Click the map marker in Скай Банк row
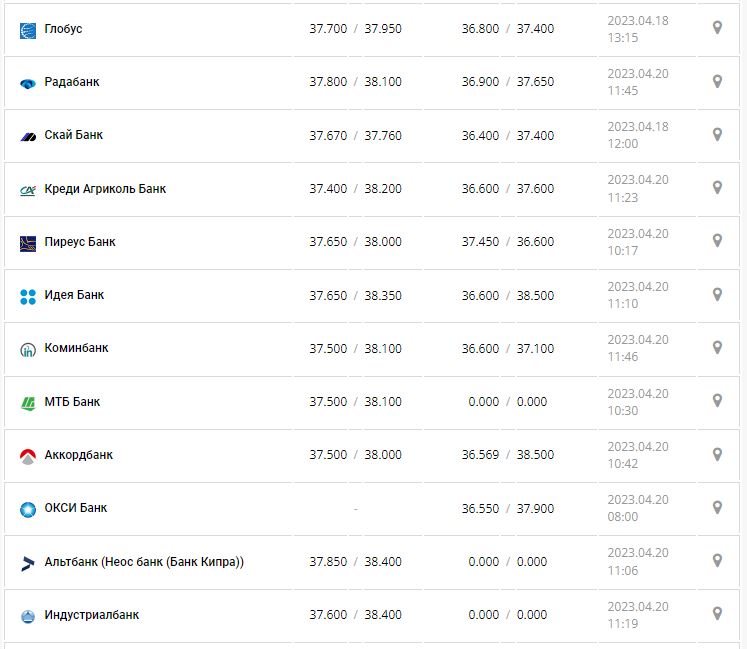Screen dimensions: 747x649 (x=717, y=134)
